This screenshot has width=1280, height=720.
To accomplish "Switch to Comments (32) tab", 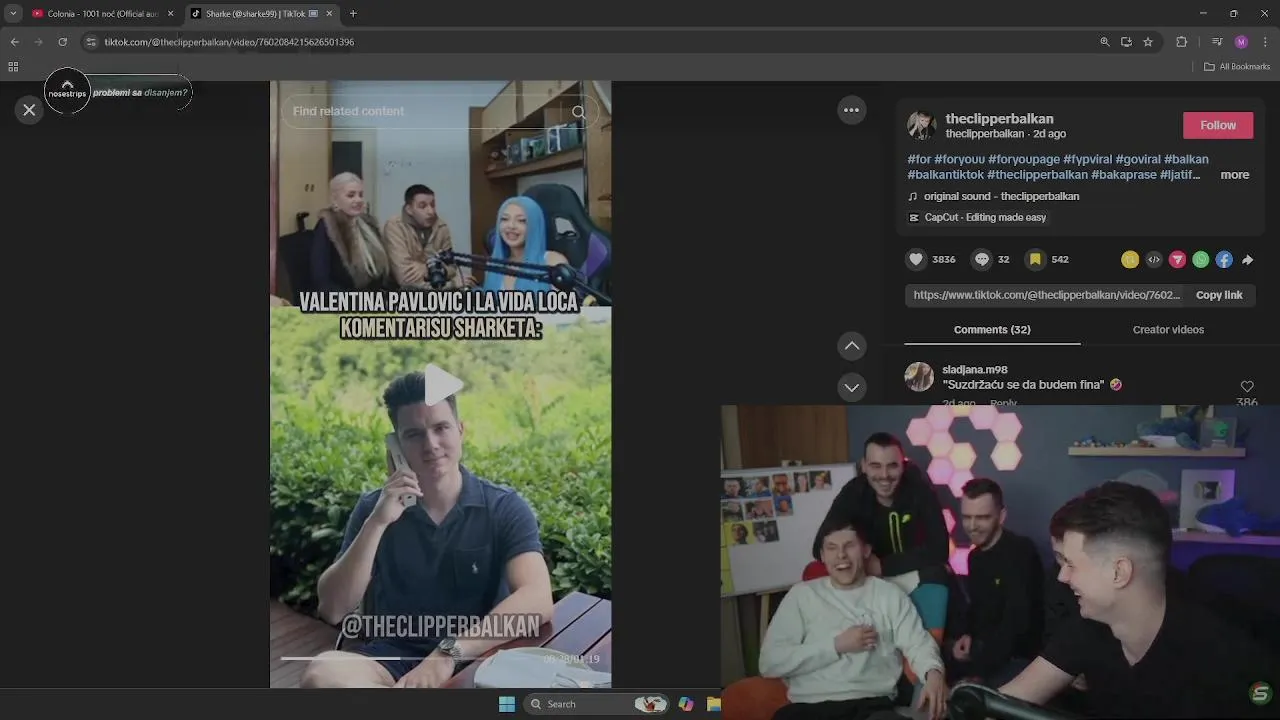I will coord(992,330).
